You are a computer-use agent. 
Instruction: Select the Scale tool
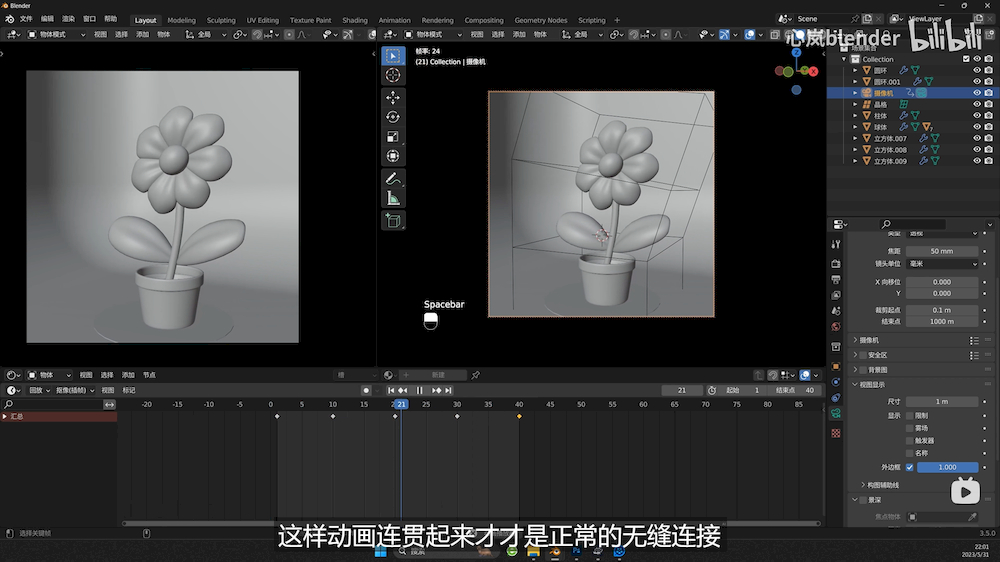(x=393, y=137)
